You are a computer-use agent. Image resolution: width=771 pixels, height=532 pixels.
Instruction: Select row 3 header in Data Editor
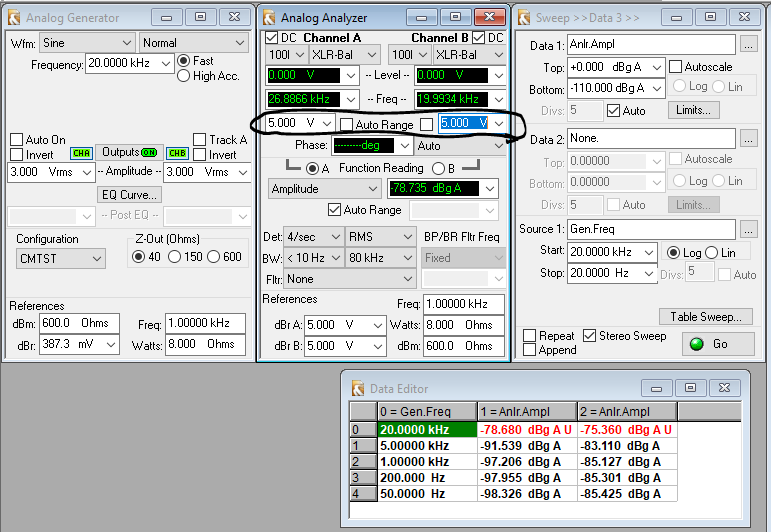363,478
